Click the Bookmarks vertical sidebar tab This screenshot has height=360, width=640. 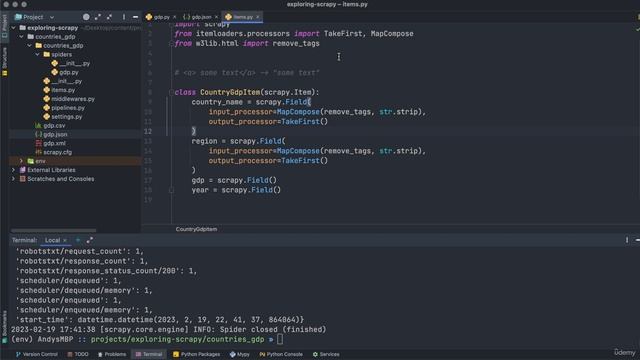point(4,327)
